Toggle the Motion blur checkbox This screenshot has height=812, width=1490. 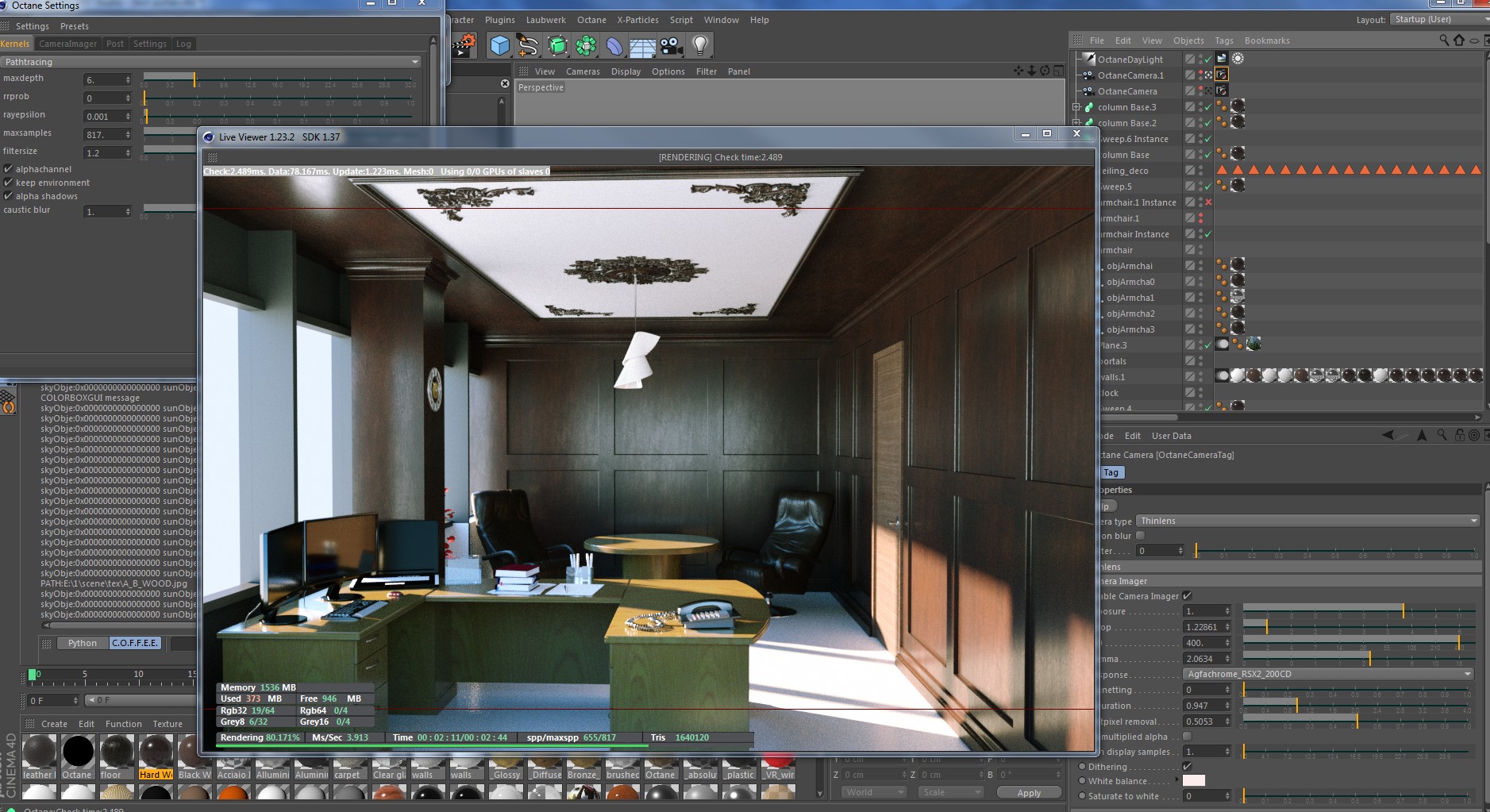coord(1141,536)
